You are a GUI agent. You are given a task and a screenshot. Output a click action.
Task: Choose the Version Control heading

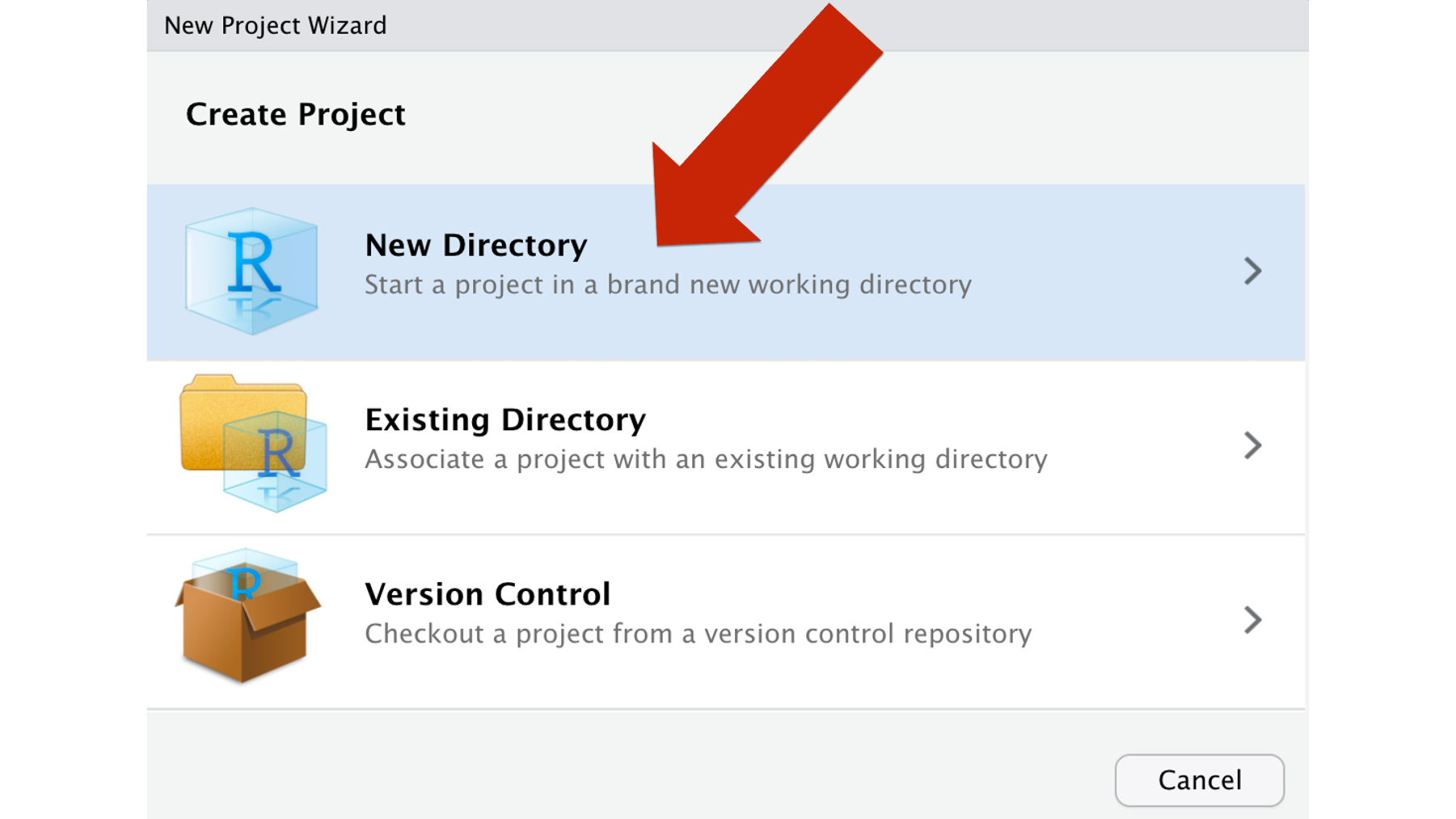[x=487, y=594]
